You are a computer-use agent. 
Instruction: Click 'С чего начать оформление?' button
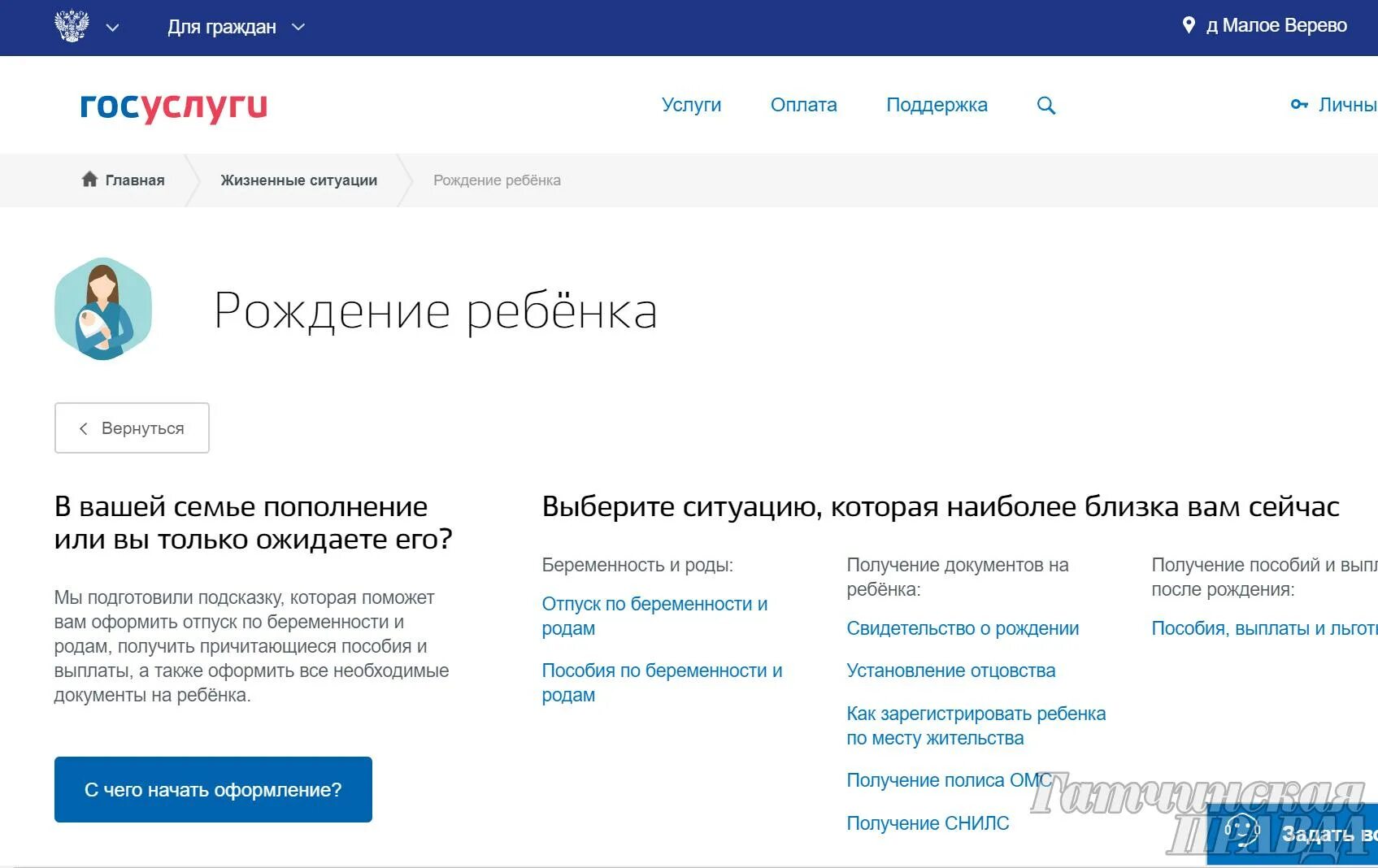pos(213,789)
